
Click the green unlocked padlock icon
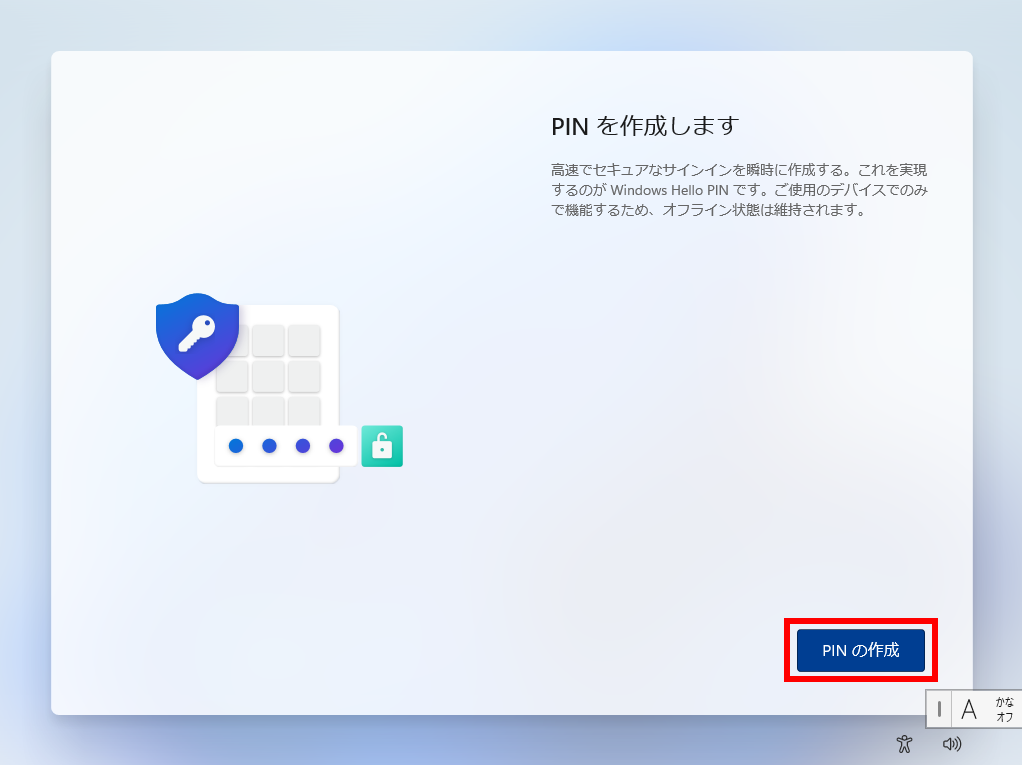(x=382, y=446)
